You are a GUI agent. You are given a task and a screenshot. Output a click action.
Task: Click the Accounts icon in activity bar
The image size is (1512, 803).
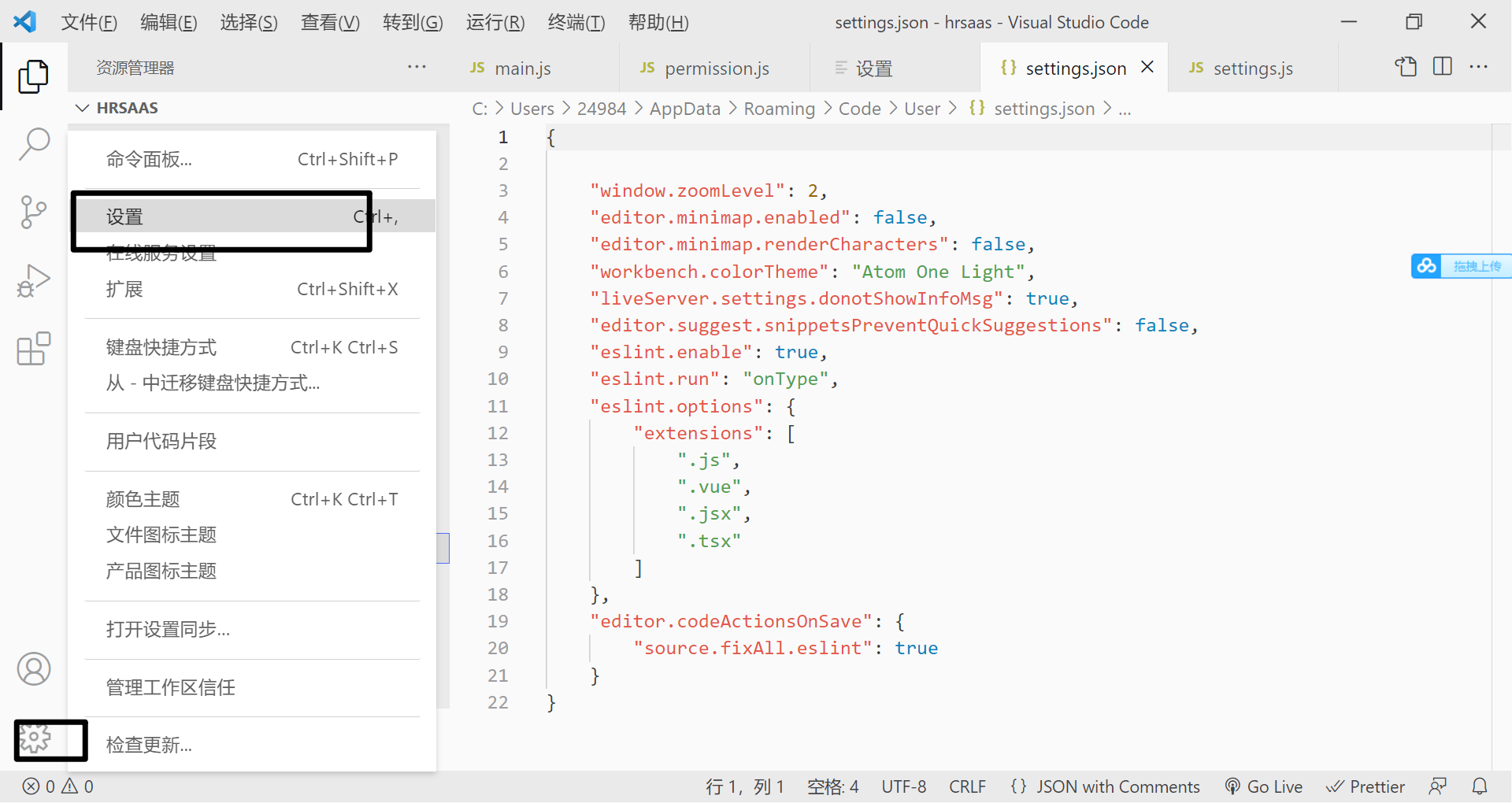click(34, 669)
